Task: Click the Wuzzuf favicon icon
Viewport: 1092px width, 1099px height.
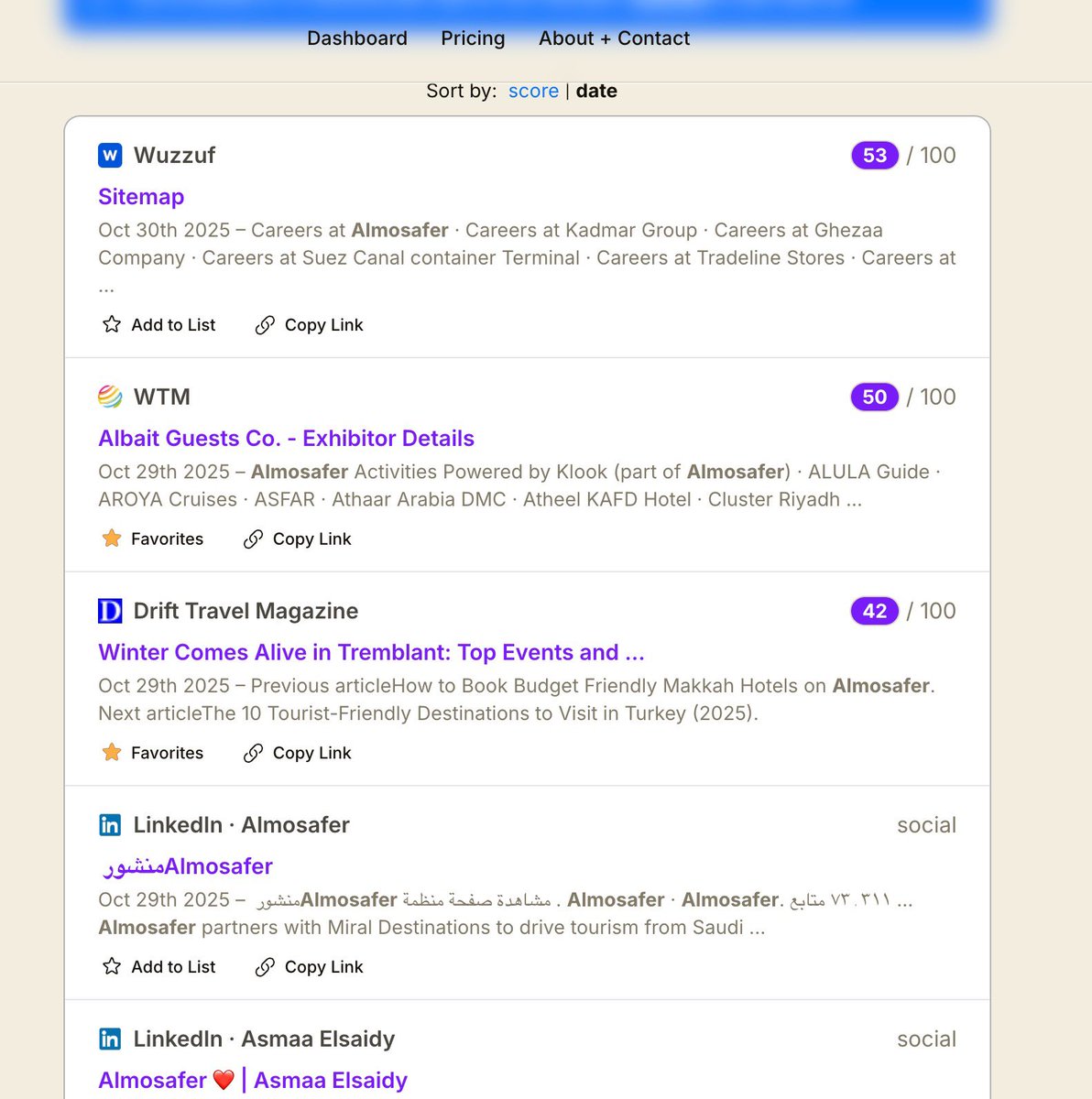Action: 110,156
